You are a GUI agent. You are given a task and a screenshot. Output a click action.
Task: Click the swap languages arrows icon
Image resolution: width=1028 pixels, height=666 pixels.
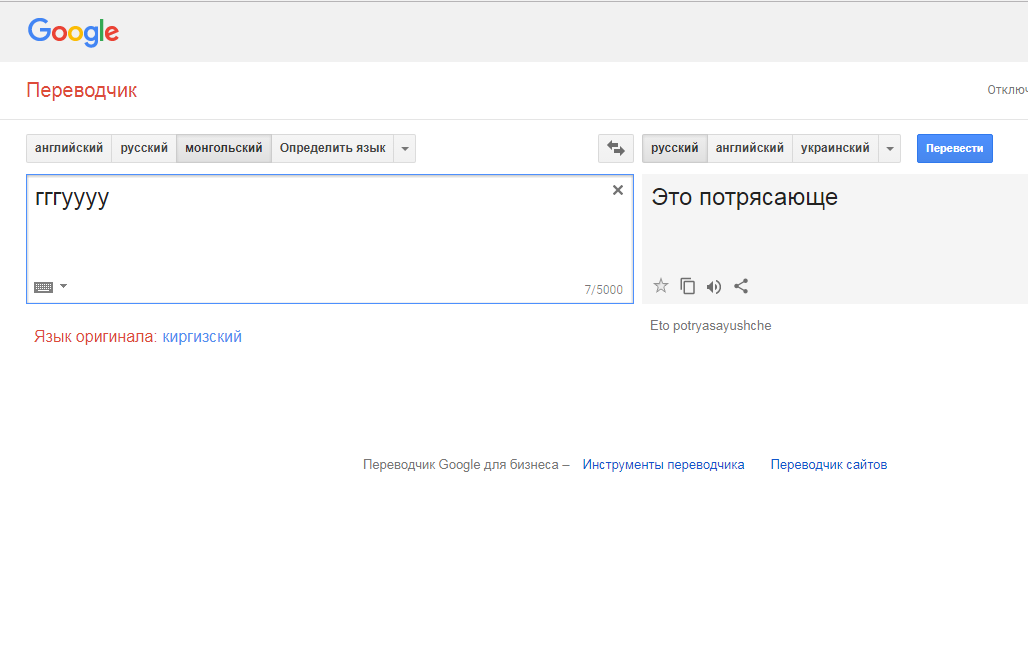coord(615,148)
